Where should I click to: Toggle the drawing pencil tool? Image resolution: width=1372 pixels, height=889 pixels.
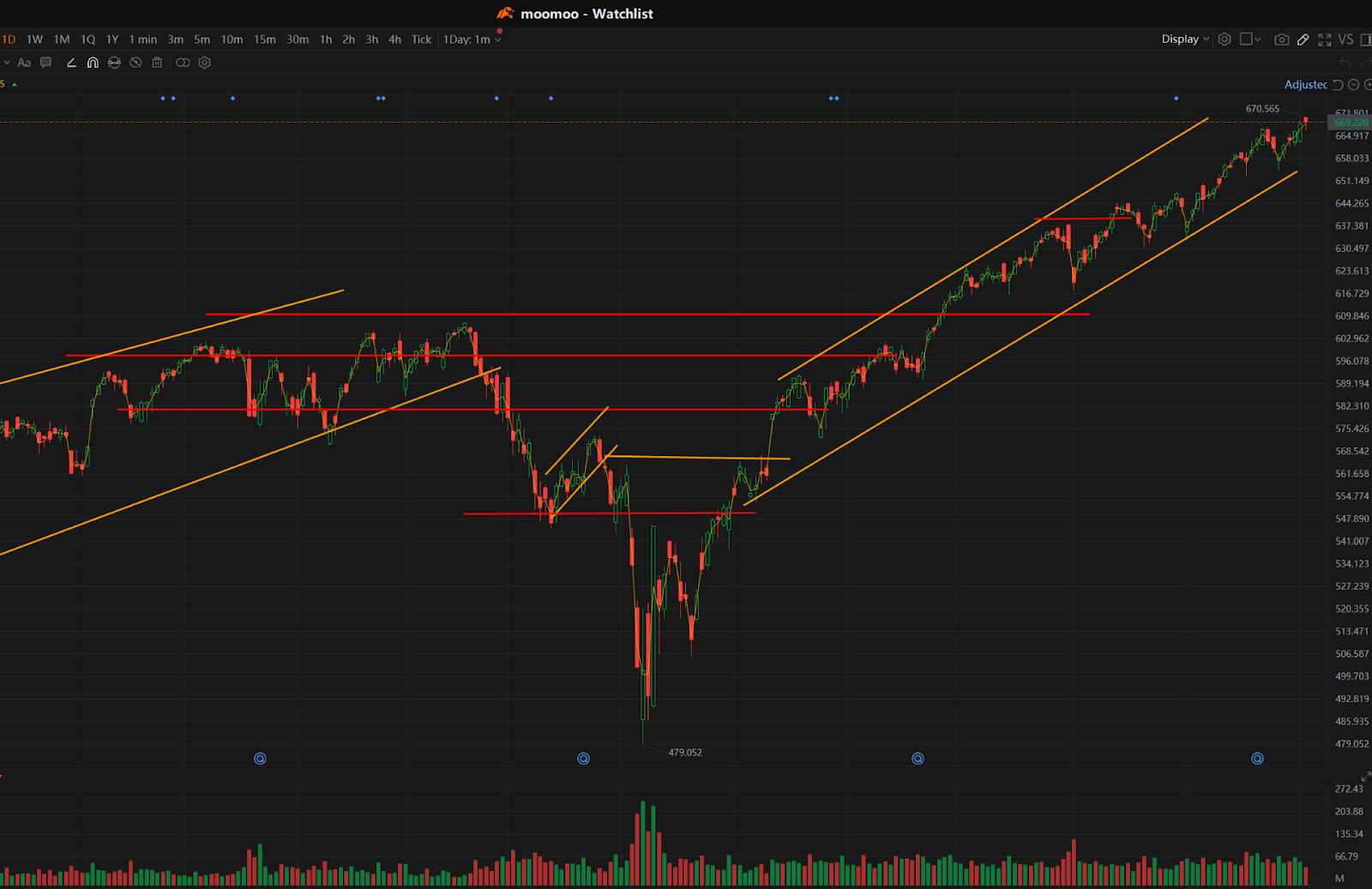1303,39
